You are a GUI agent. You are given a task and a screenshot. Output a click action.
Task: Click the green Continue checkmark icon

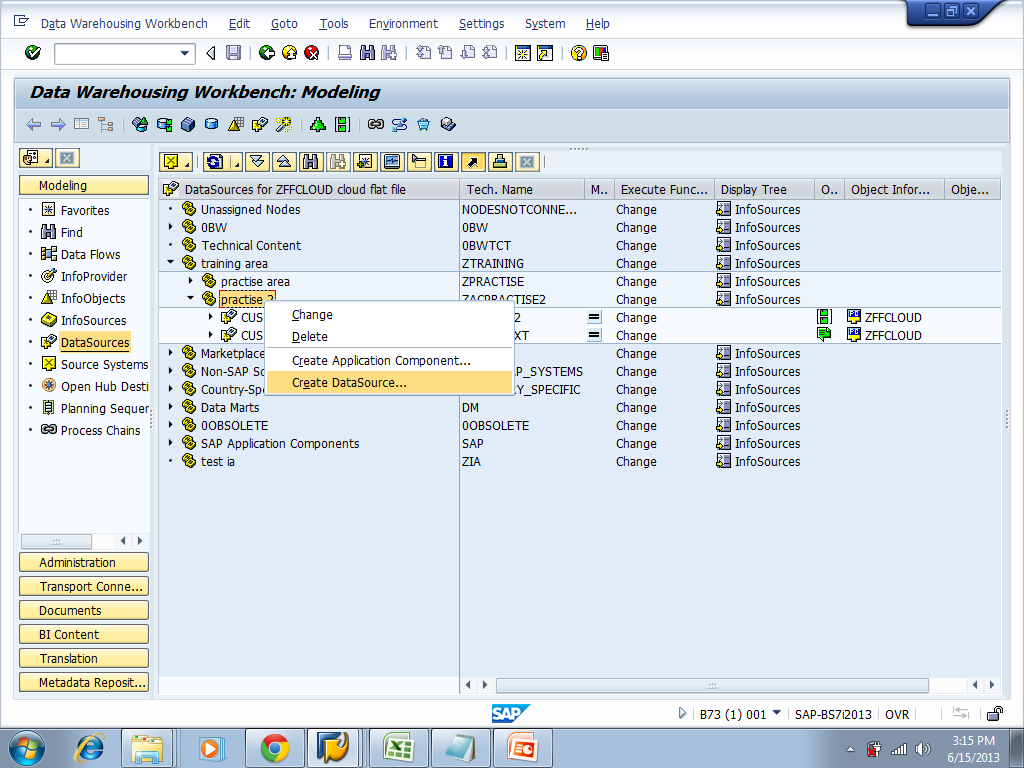point(31,53)
